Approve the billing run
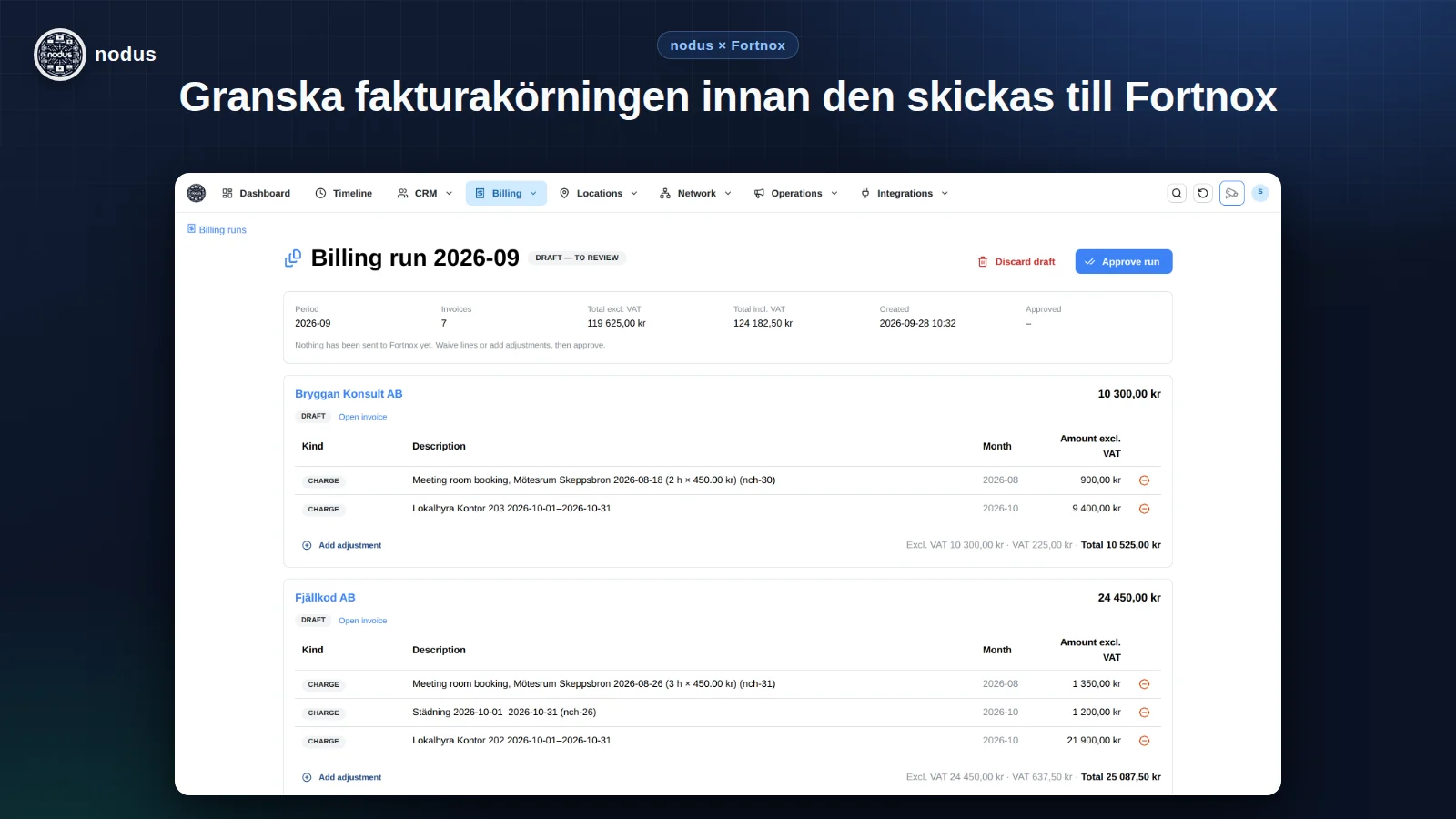The width and height of the screenshot is (1456, 819). pos(1124,261)
